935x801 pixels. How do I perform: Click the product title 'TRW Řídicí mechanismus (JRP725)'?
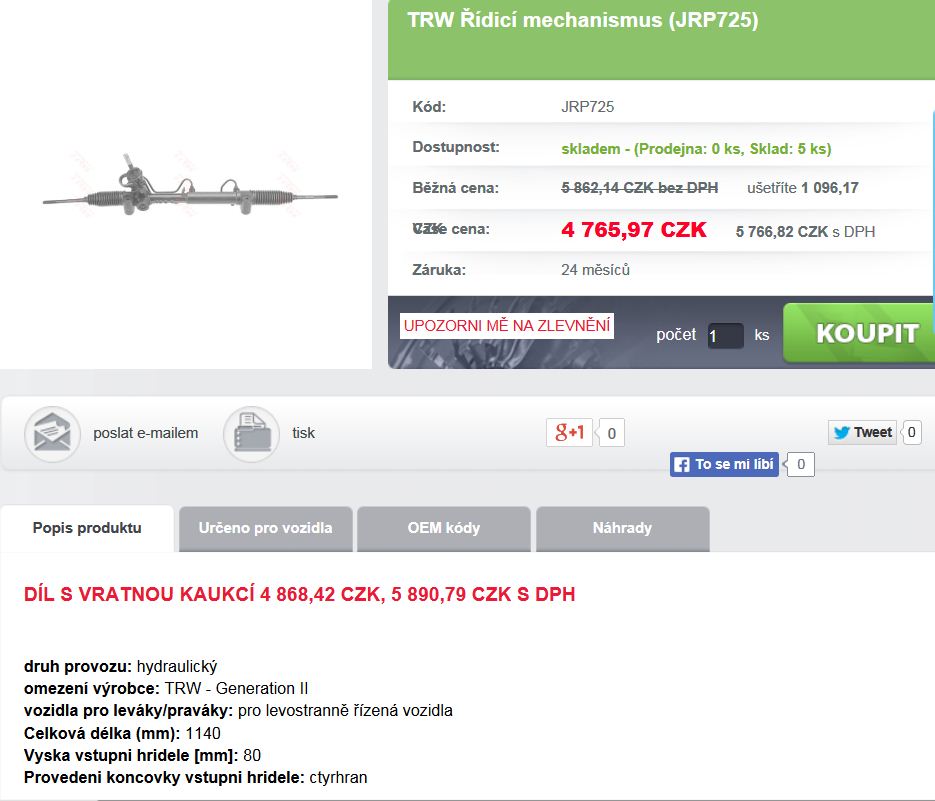[x=583, y=20]
